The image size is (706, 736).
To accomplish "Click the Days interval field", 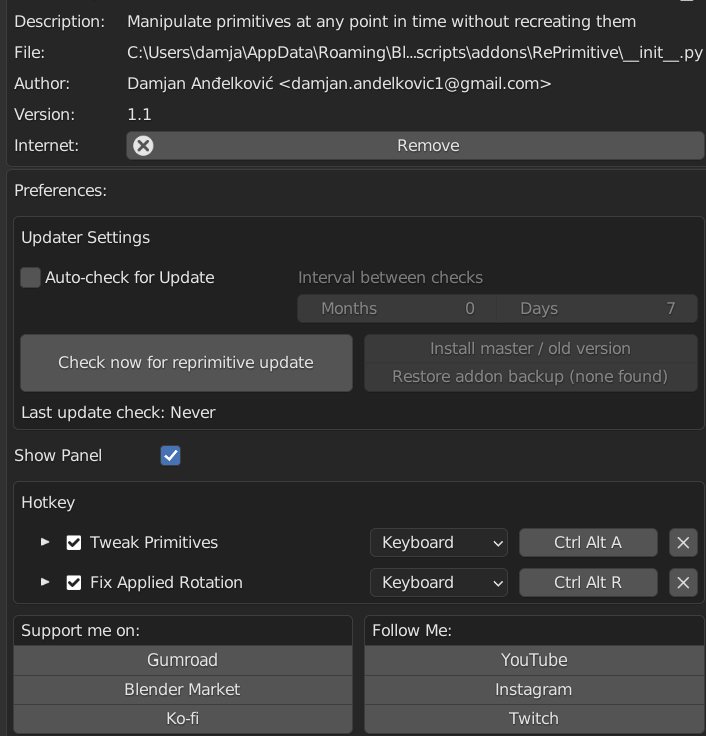I will [597, 308].
